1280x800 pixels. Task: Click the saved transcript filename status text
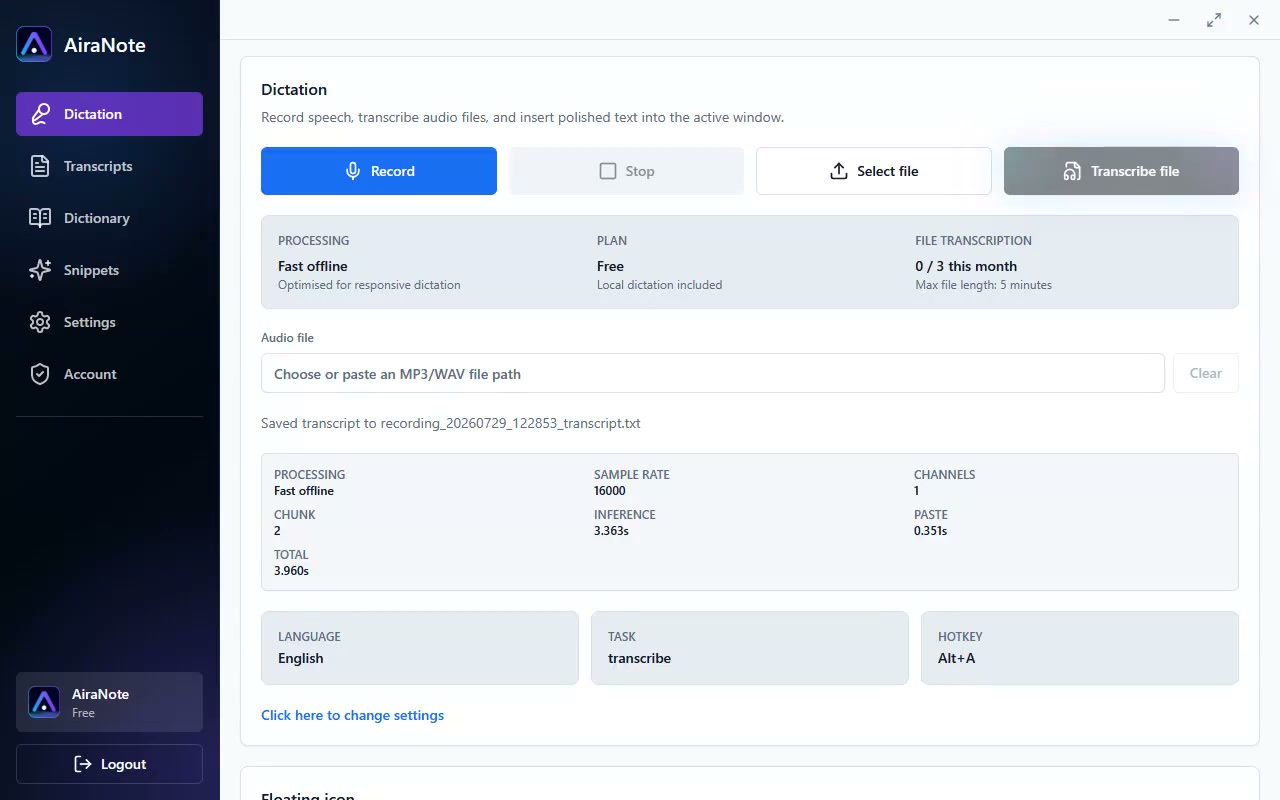pyautogui.click(x=451, y=423)
